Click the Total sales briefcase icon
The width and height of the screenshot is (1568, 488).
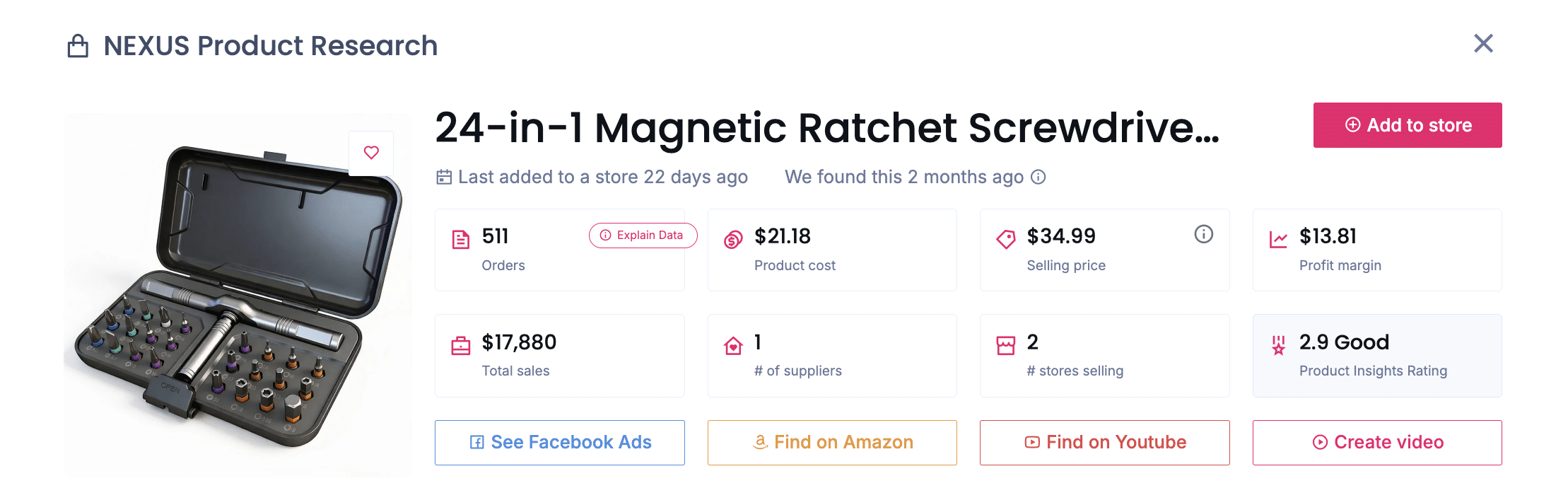coord(462,344)
